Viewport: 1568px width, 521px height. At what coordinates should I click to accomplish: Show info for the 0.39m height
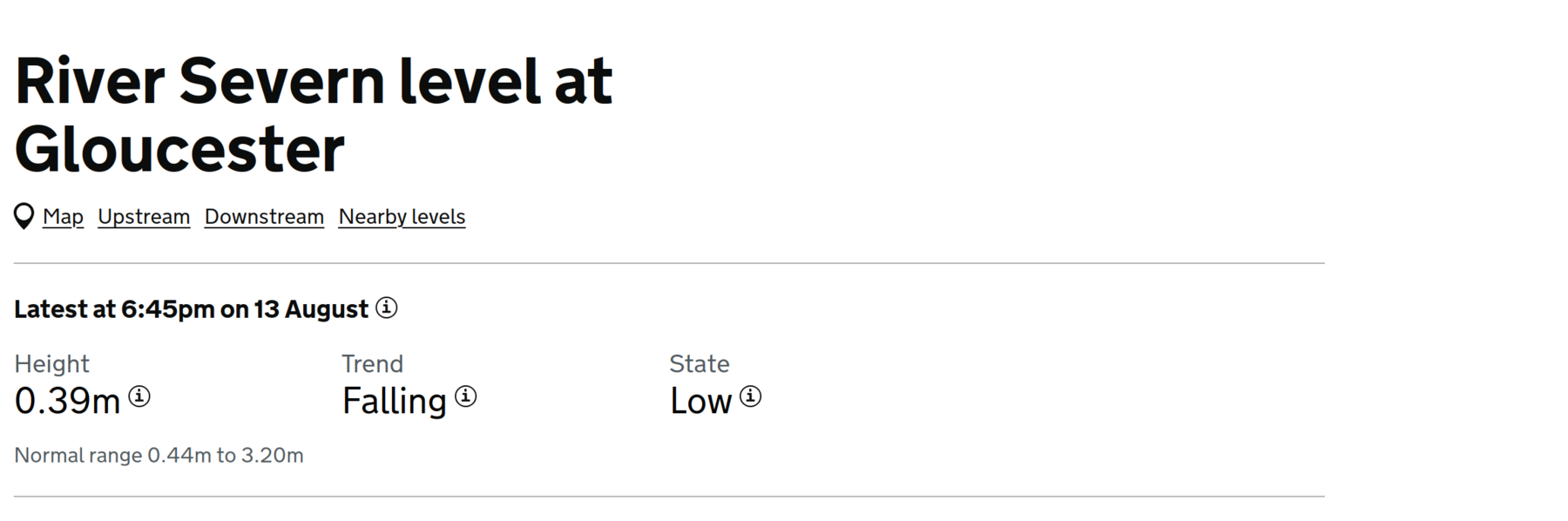139,396
